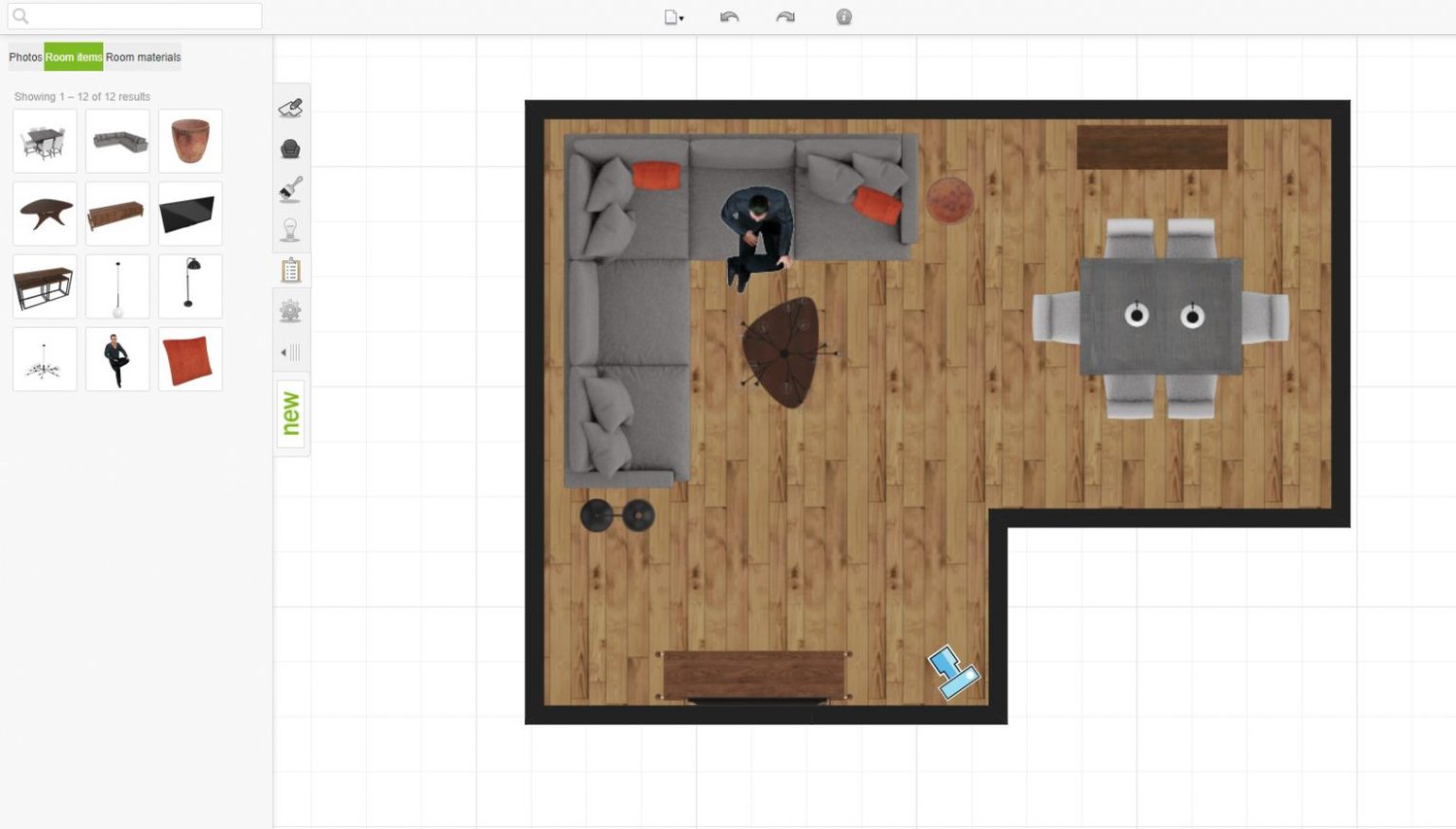The image size is (1456, 829).
Task: Switch to the Photos tab
Action: point(24,57)
